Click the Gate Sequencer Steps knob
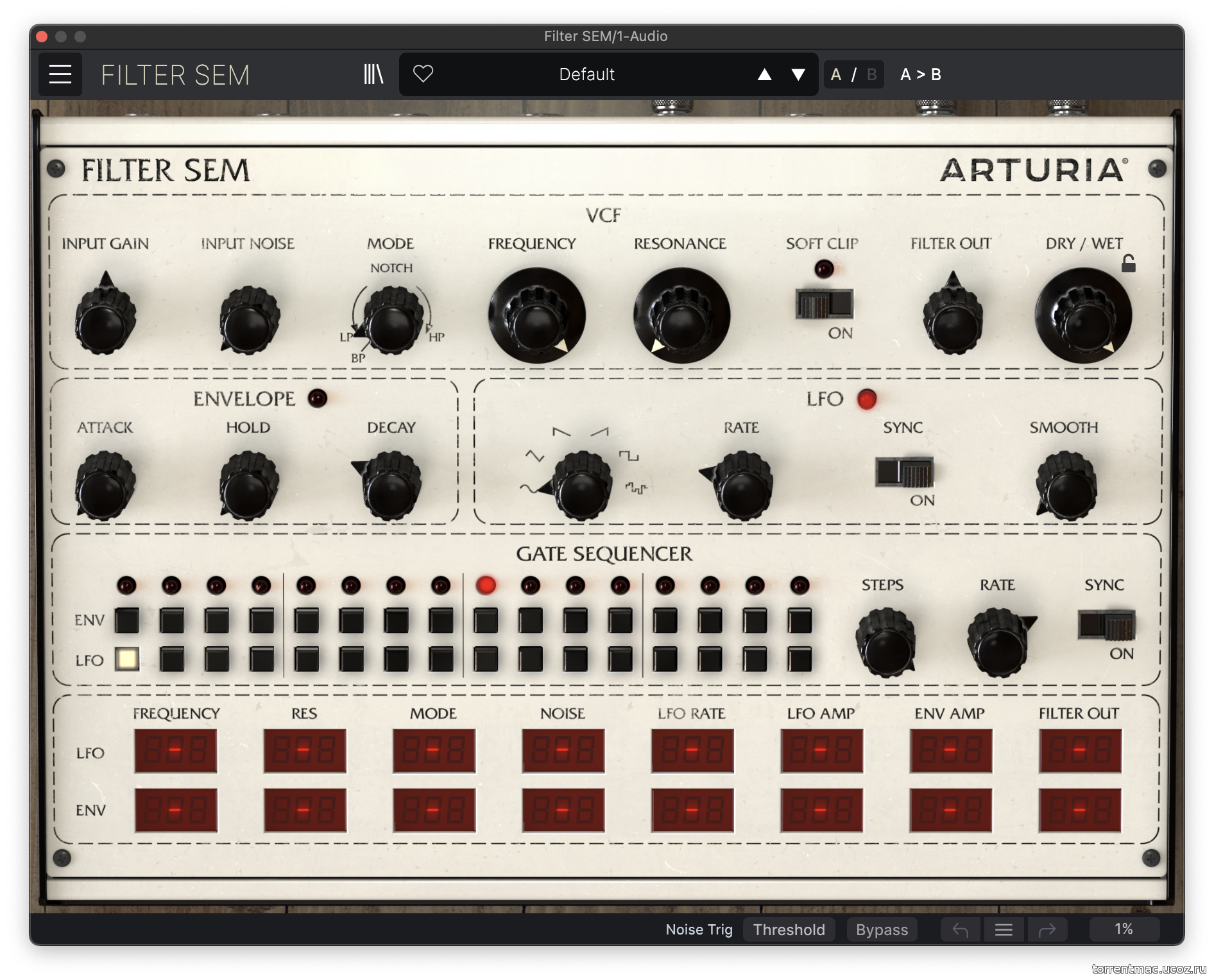The width and height of the screenshot is (1214, 980). [x=885, y=643]
